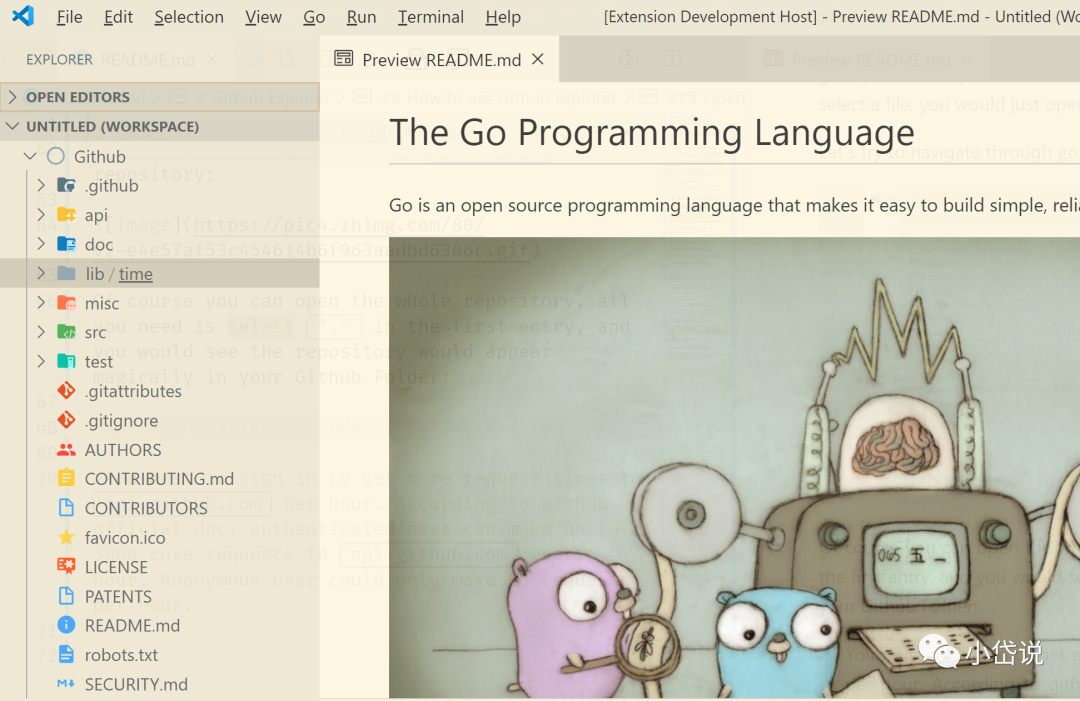Viewport: 1080px width, 701px height.
Task: Click the .gitattributes git icon
Action: coord(66,390)
